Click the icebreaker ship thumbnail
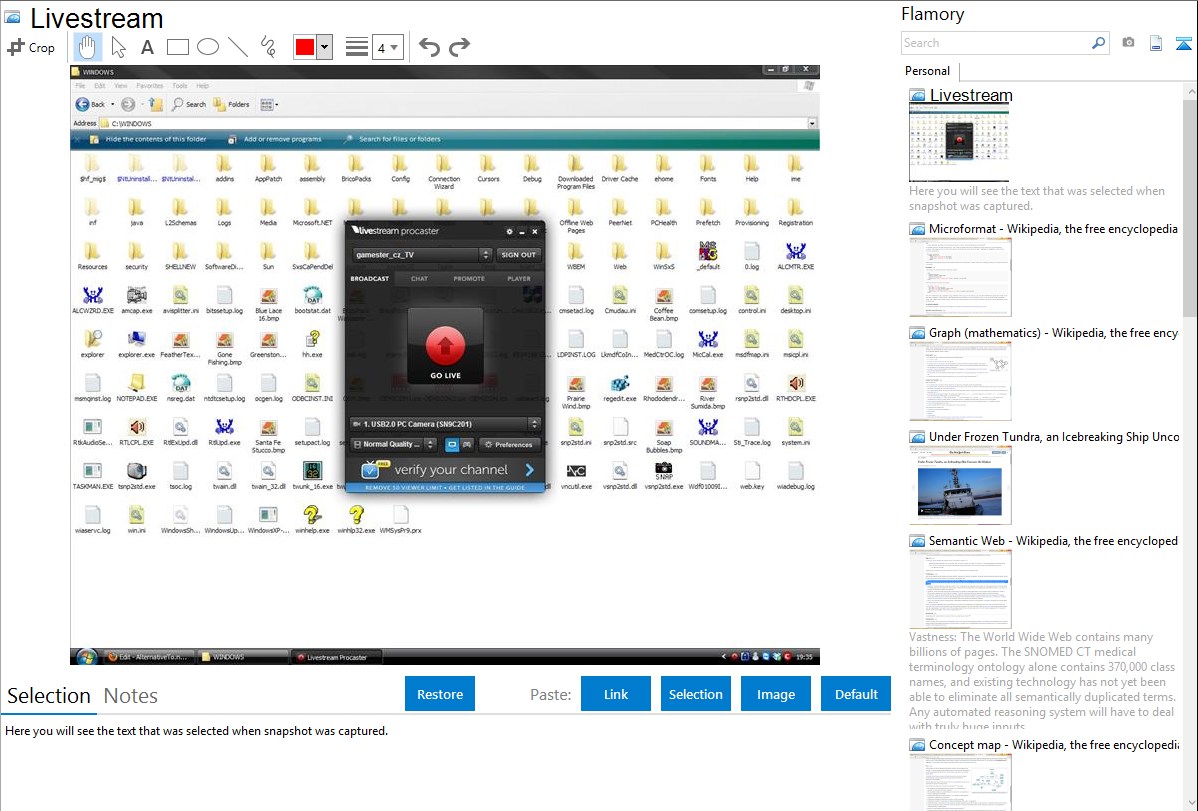 pyautogui.click(x=960, y=485)
